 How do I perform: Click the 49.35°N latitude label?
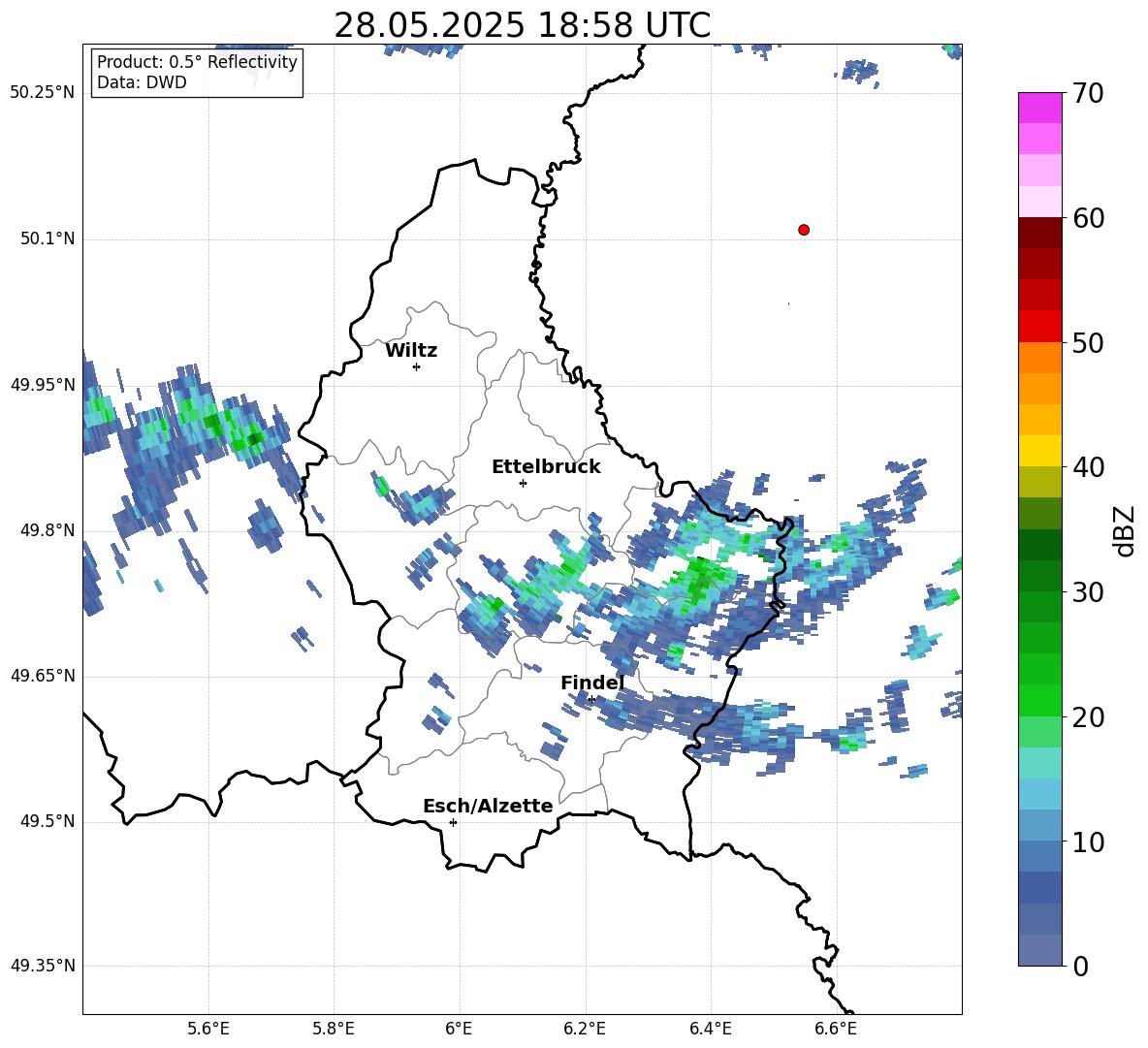click(x=43, y=966)
